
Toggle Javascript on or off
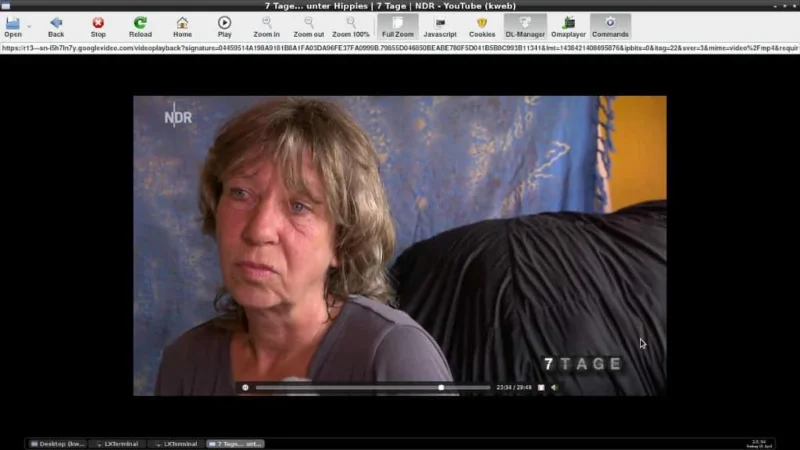pyautogui.click(x=440, y=27)
